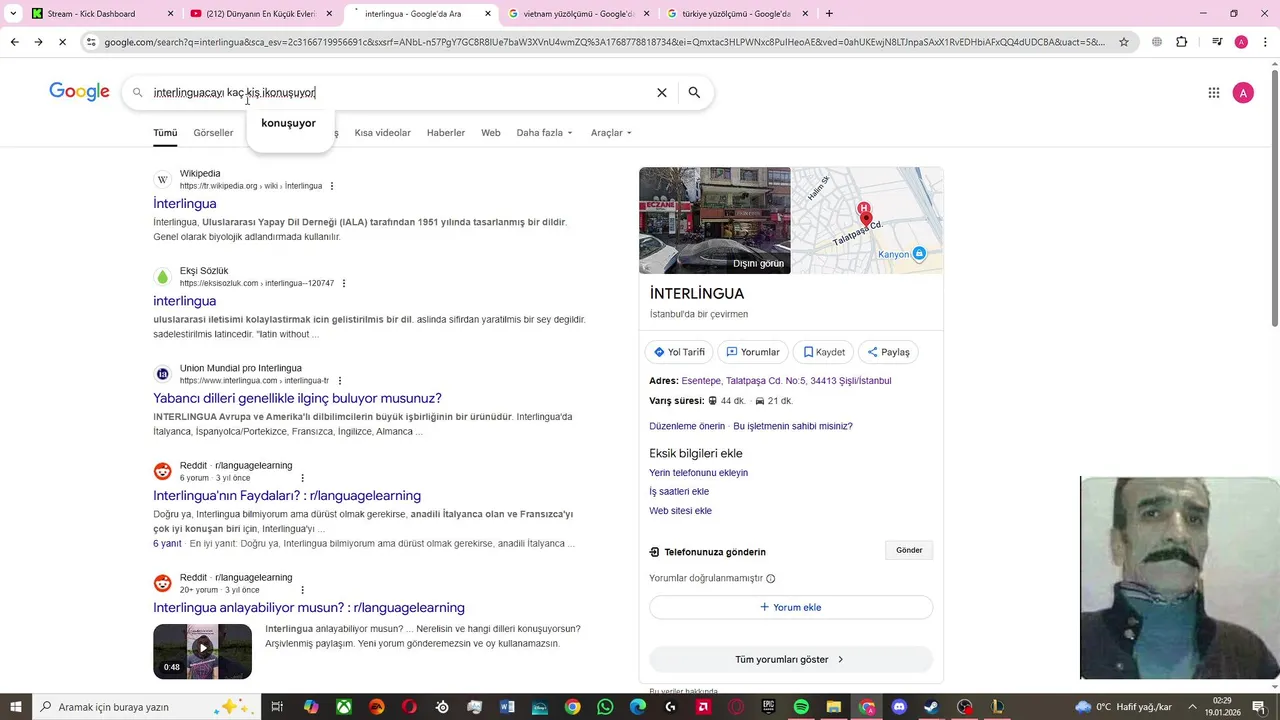The width and height of the screenshot is (1280, 720).
Task: Open the Discord taskbar icon
Action: [x=899, y=707]
